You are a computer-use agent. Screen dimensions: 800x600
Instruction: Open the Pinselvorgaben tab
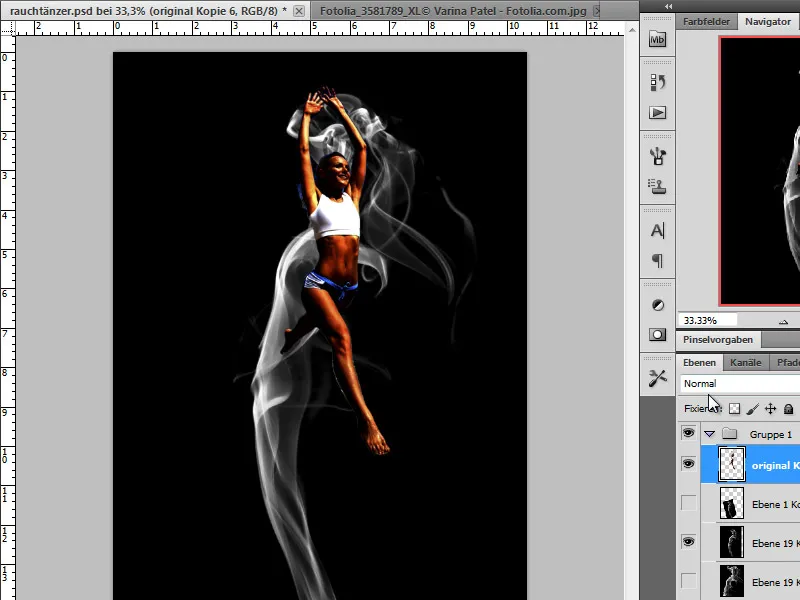click(x=718, y=340)
